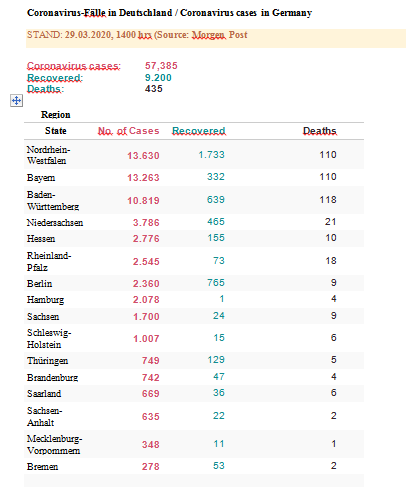Select the Mecklenburg-Vorpommern state cell
The image size is (413, 487).
pos(54,444)
